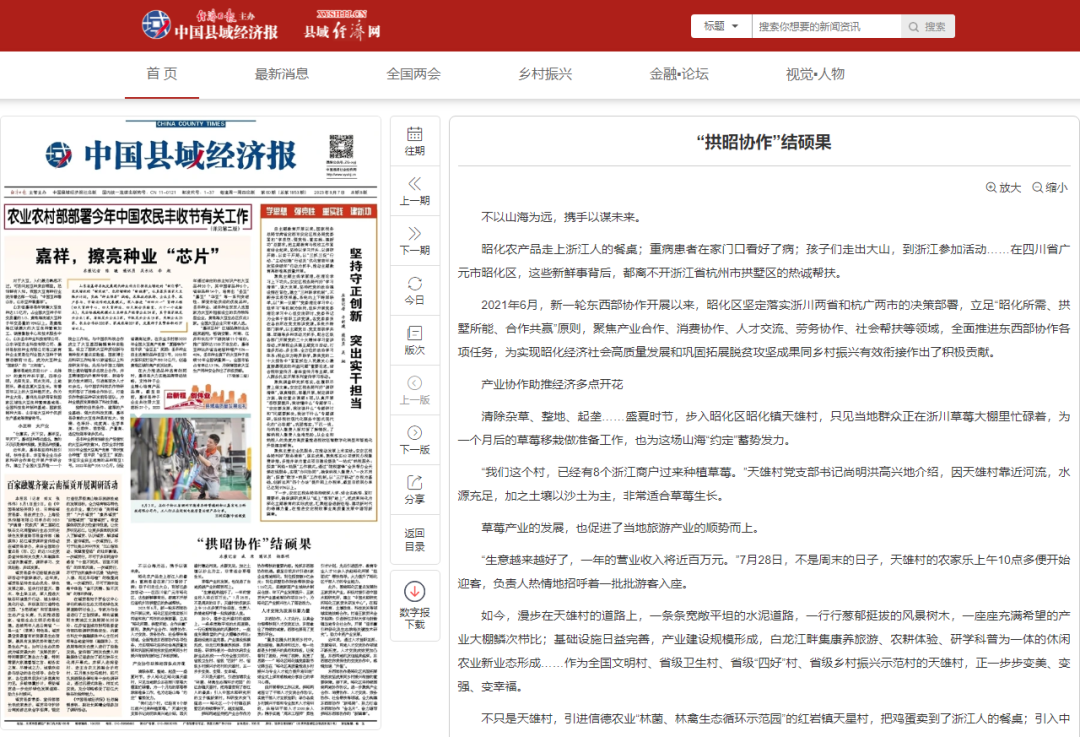Screen dimensions: 1080x737
Task: Click the red banner 学思想 强党性 重实践 建新功
Action: coord(319,211)
